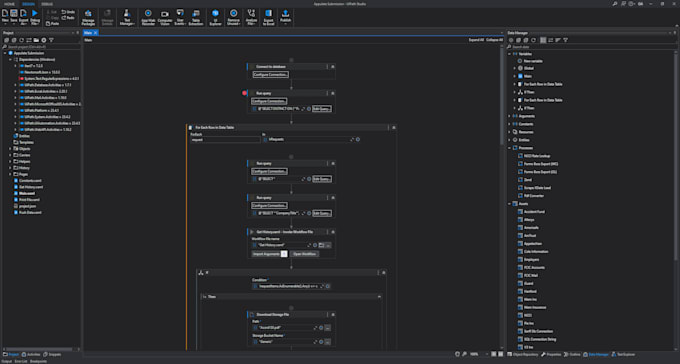
Task: Open Get History.xaml in Project tree
Action: pyautogui.click(x=30, y=187)
